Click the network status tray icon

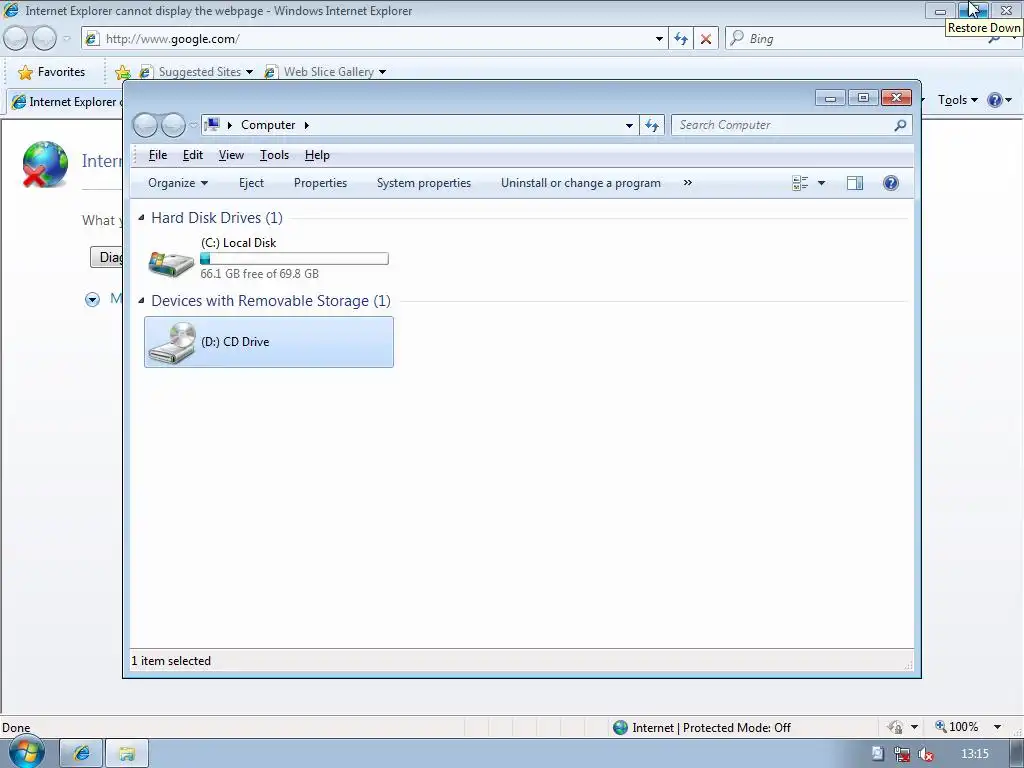902,754
